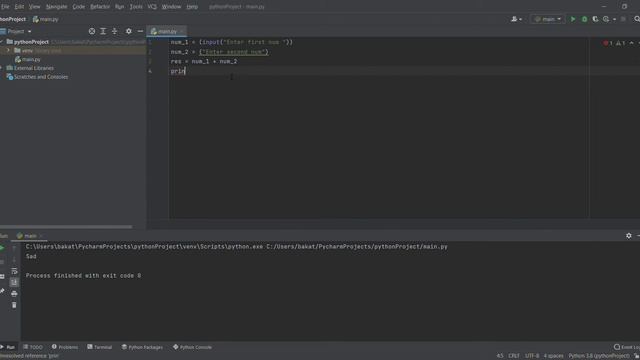Pin the Run tab
The height and width of the screenshot is (360, 640).
pyautogui.click(x=2, y=291)
